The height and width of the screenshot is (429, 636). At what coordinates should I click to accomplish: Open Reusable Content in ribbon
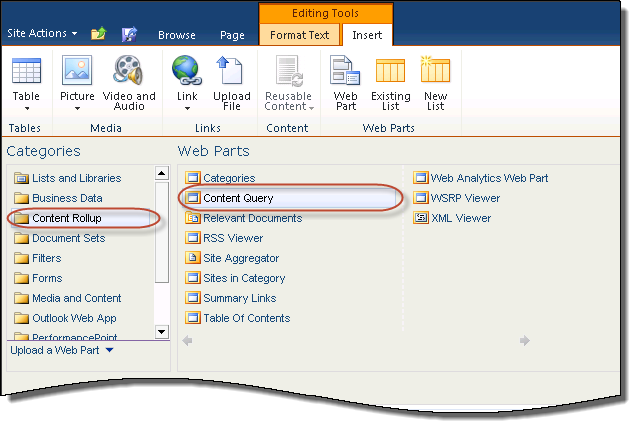click(288, 83)
